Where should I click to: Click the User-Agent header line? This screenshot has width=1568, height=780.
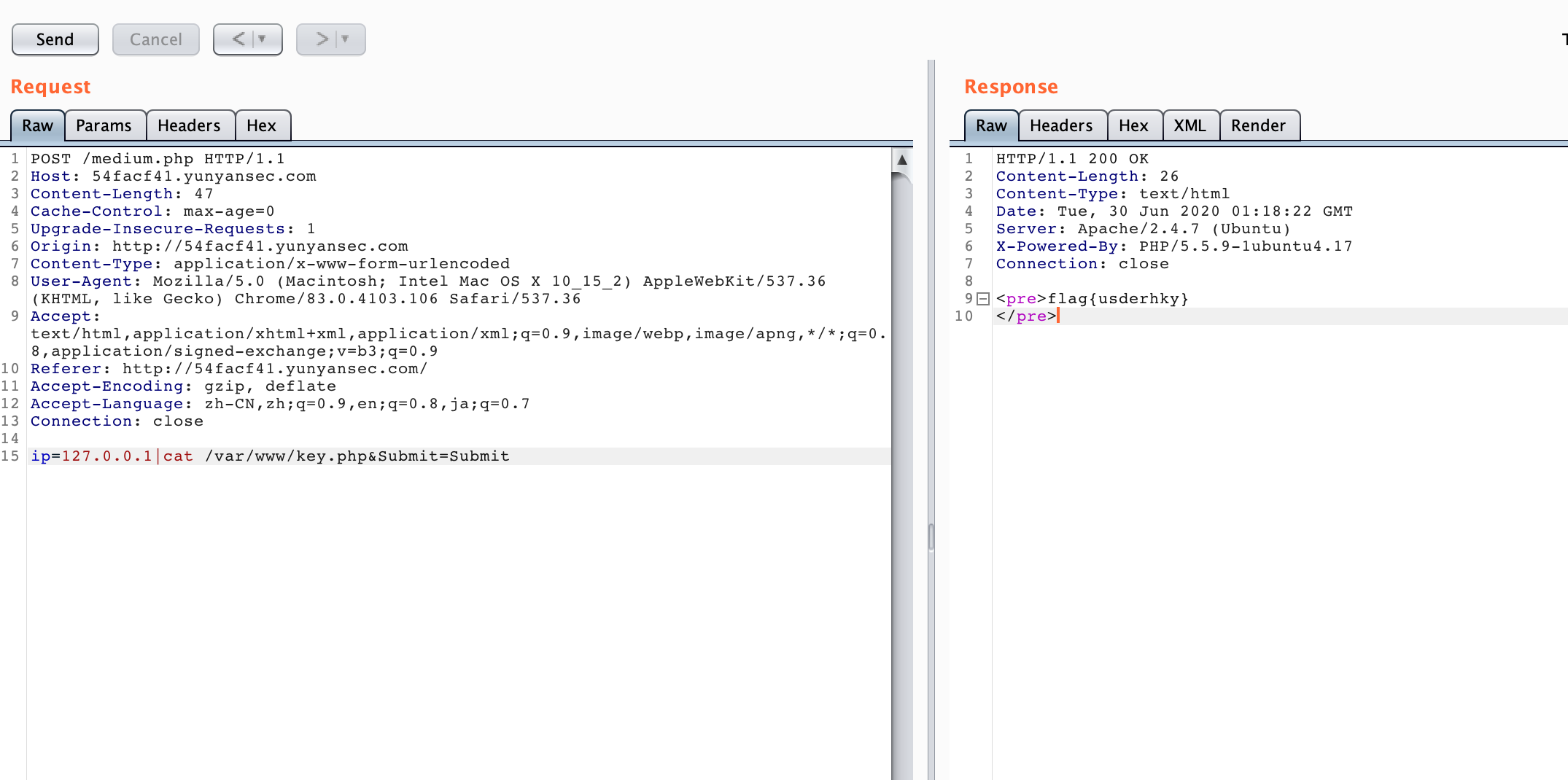tap(428, 290)
